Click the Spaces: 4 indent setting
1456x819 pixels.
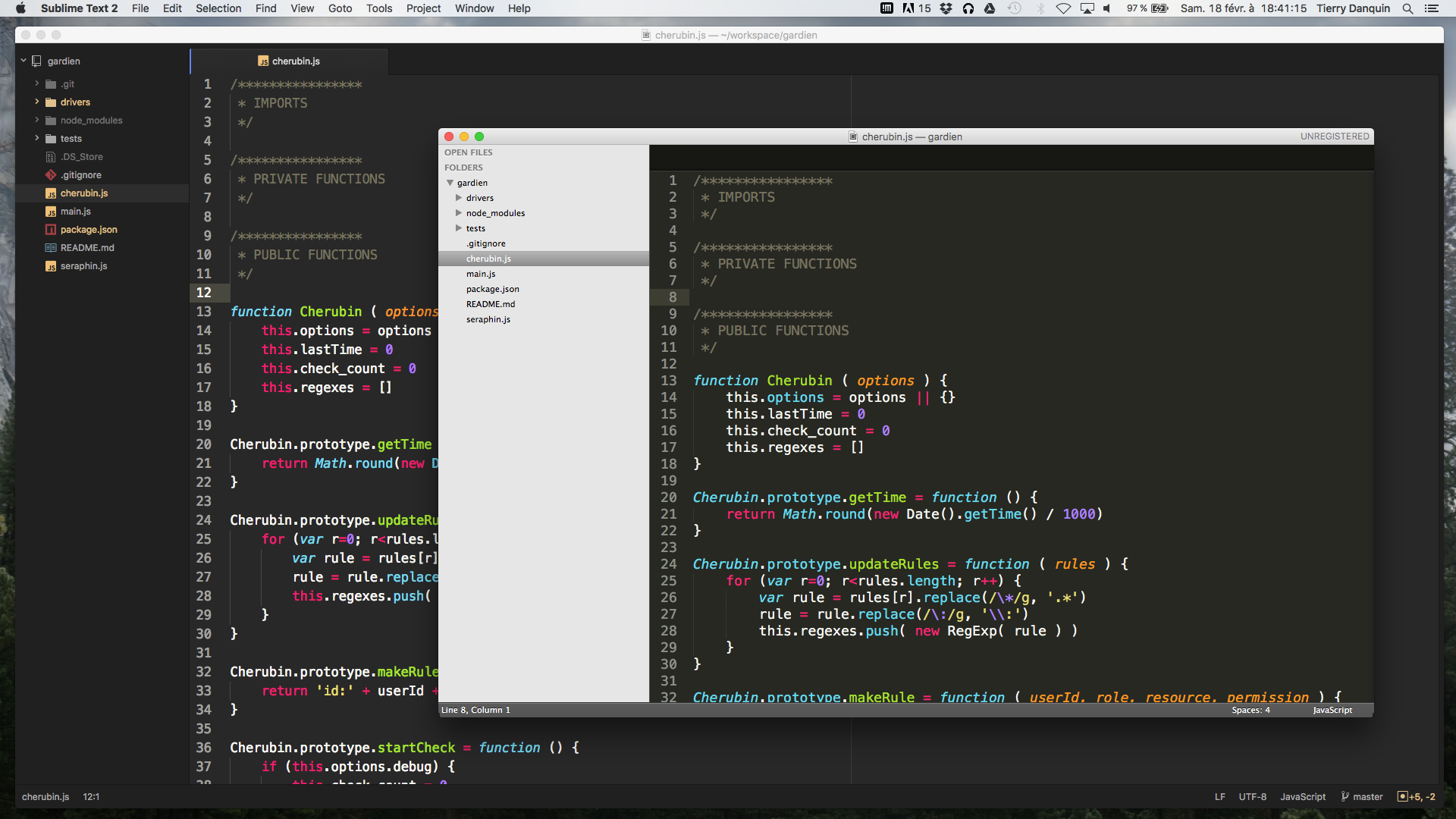[1250, 710]
